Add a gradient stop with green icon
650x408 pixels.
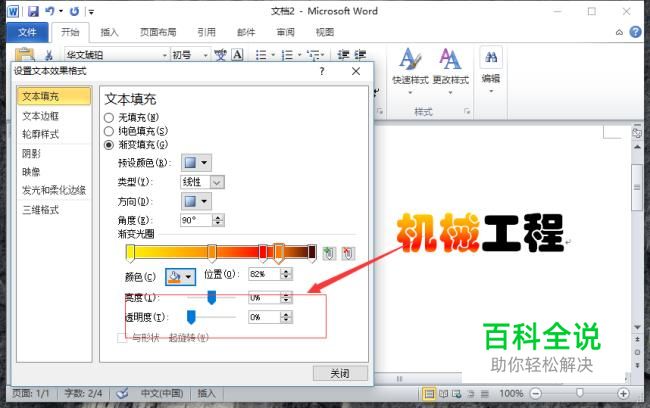tap(329, 253)
